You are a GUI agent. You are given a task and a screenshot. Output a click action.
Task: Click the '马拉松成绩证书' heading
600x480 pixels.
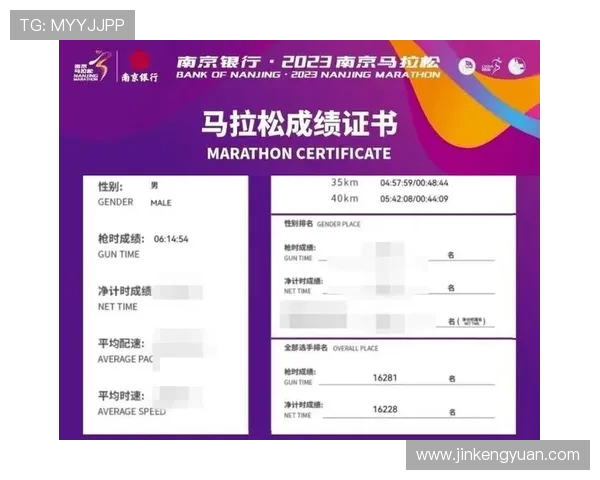coord(299,124)
